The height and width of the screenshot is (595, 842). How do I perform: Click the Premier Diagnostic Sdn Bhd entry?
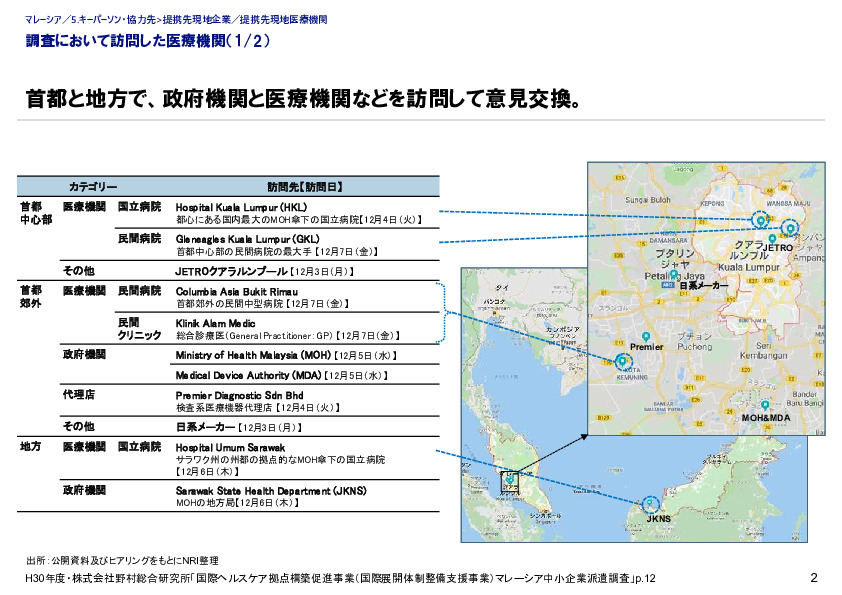[239, 395]
